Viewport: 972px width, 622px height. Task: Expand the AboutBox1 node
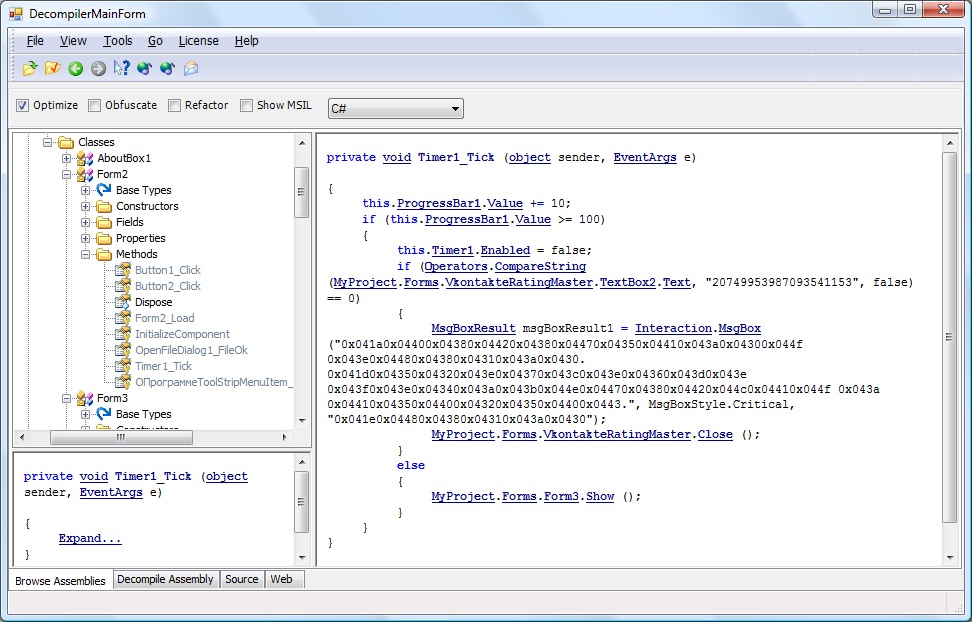(66, 158)
